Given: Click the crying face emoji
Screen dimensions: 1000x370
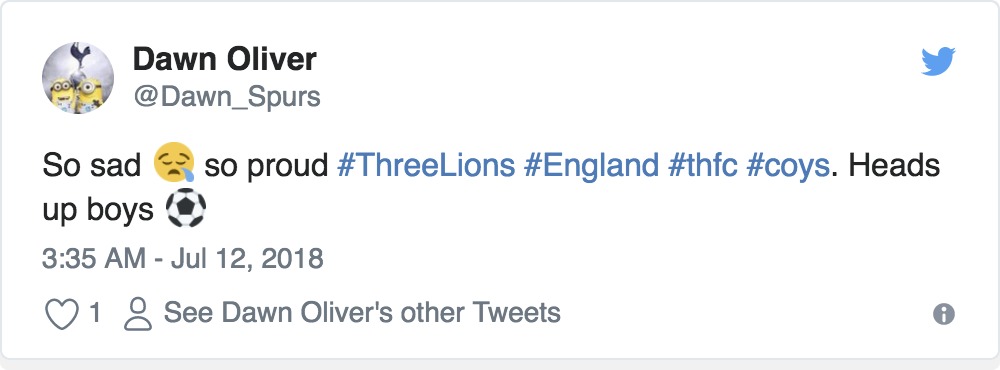Looking at the screenshot, I should point(174,163).
